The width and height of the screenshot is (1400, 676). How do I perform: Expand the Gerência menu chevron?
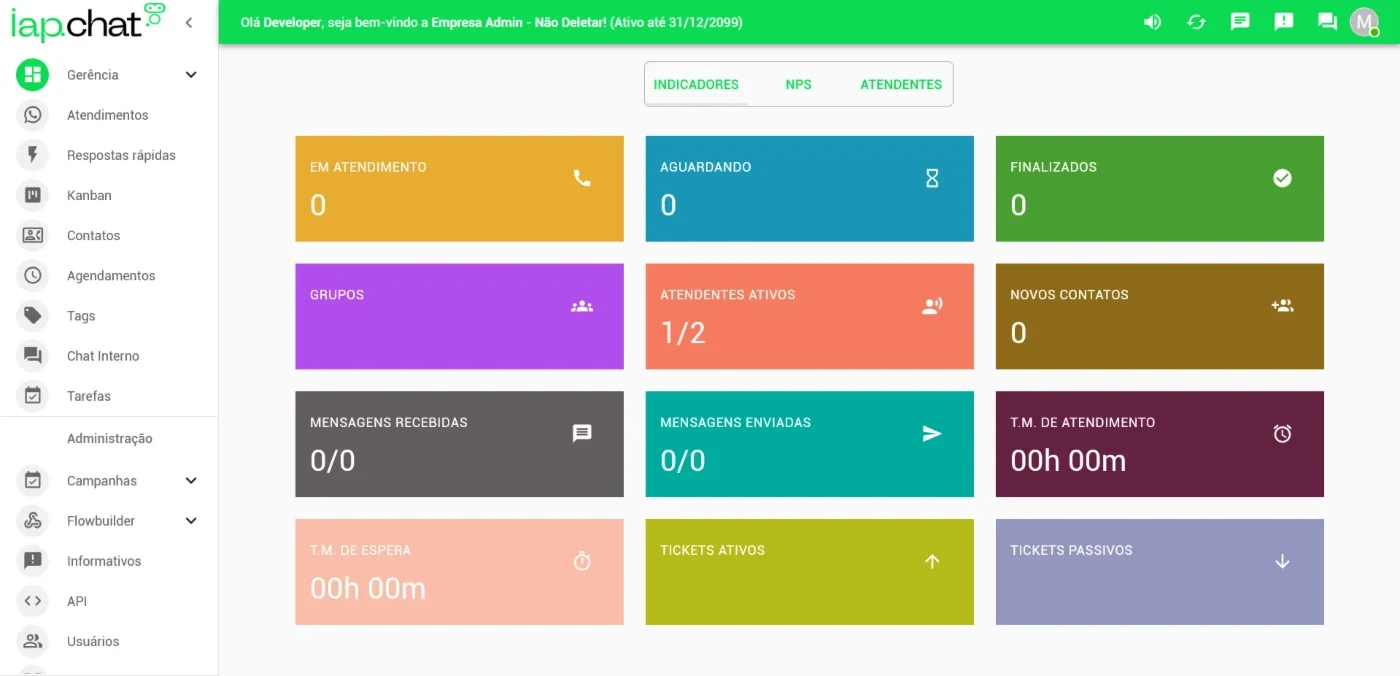[191, 75]
